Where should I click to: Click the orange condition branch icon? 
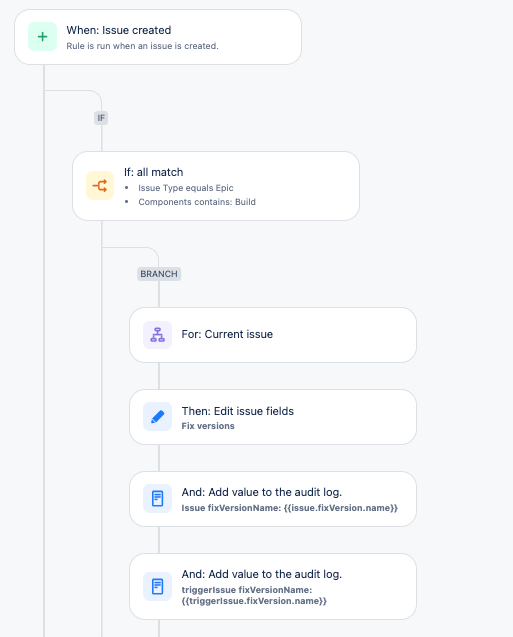[x=100, y=186]
